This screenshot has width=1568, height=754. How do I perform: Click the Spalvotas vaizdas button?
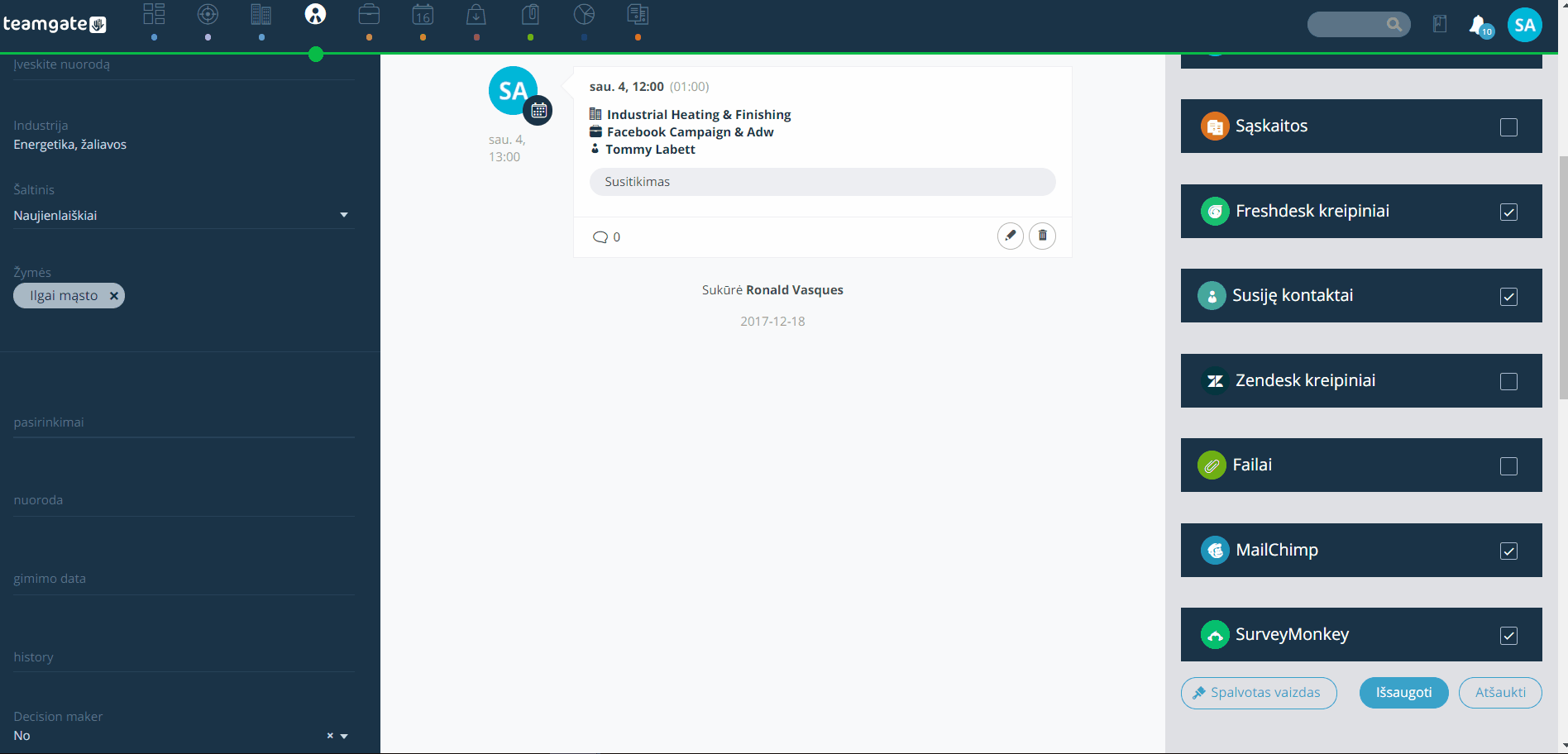coord(1259,693)
